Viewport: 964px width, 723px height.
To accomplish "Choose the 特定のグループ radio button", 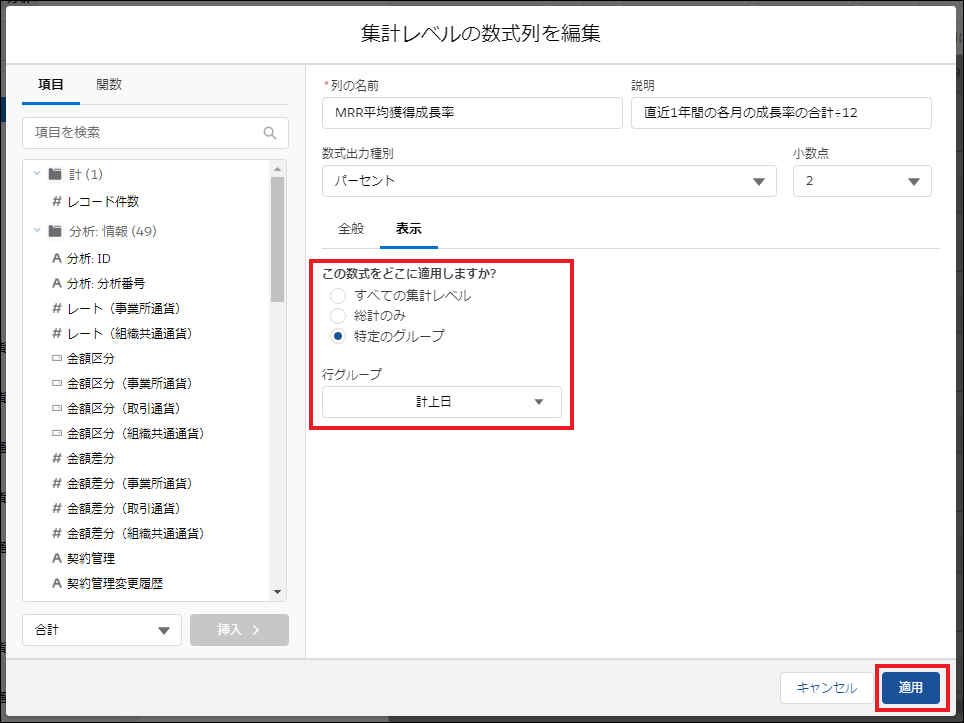I will (x=338, y=337).
